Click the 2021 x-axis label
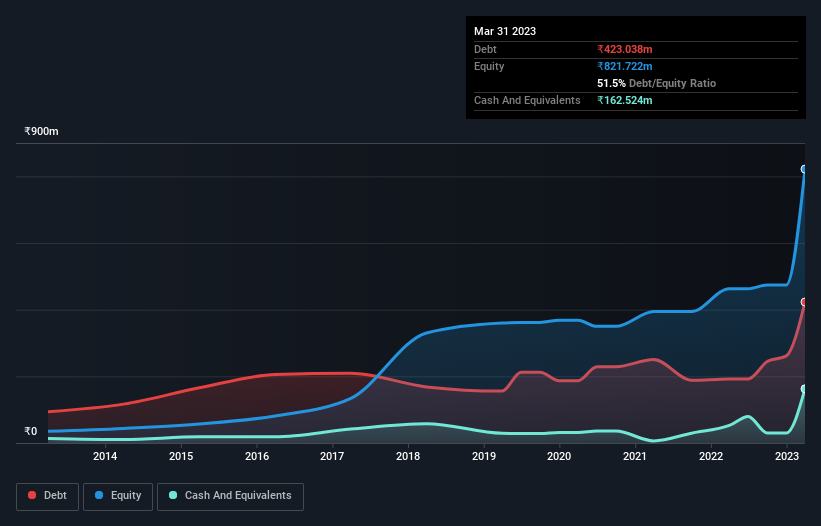Screen dimensions: 821x526 [635, 456]
